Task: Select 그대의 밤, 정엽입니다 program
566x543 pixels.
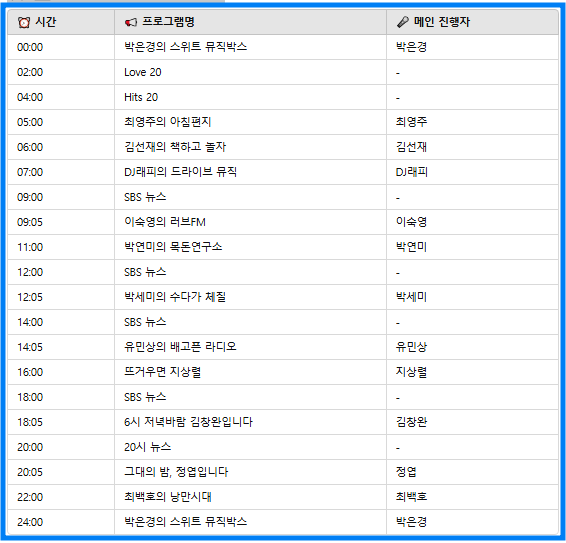Action: point(176,472)
